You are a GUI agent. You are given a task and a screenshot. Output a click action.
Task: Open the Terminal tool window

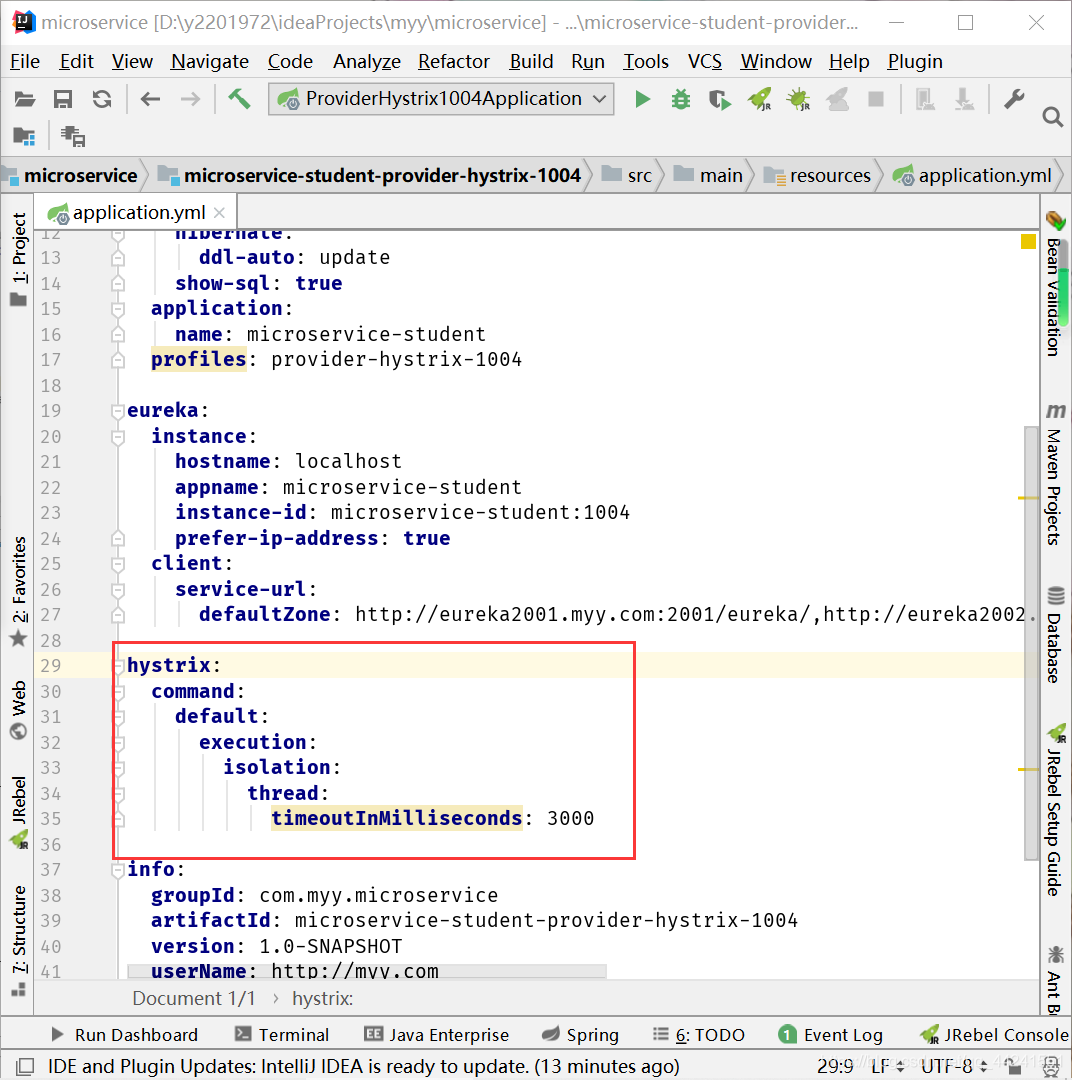pyautogui.click(x=282, y=1035)
